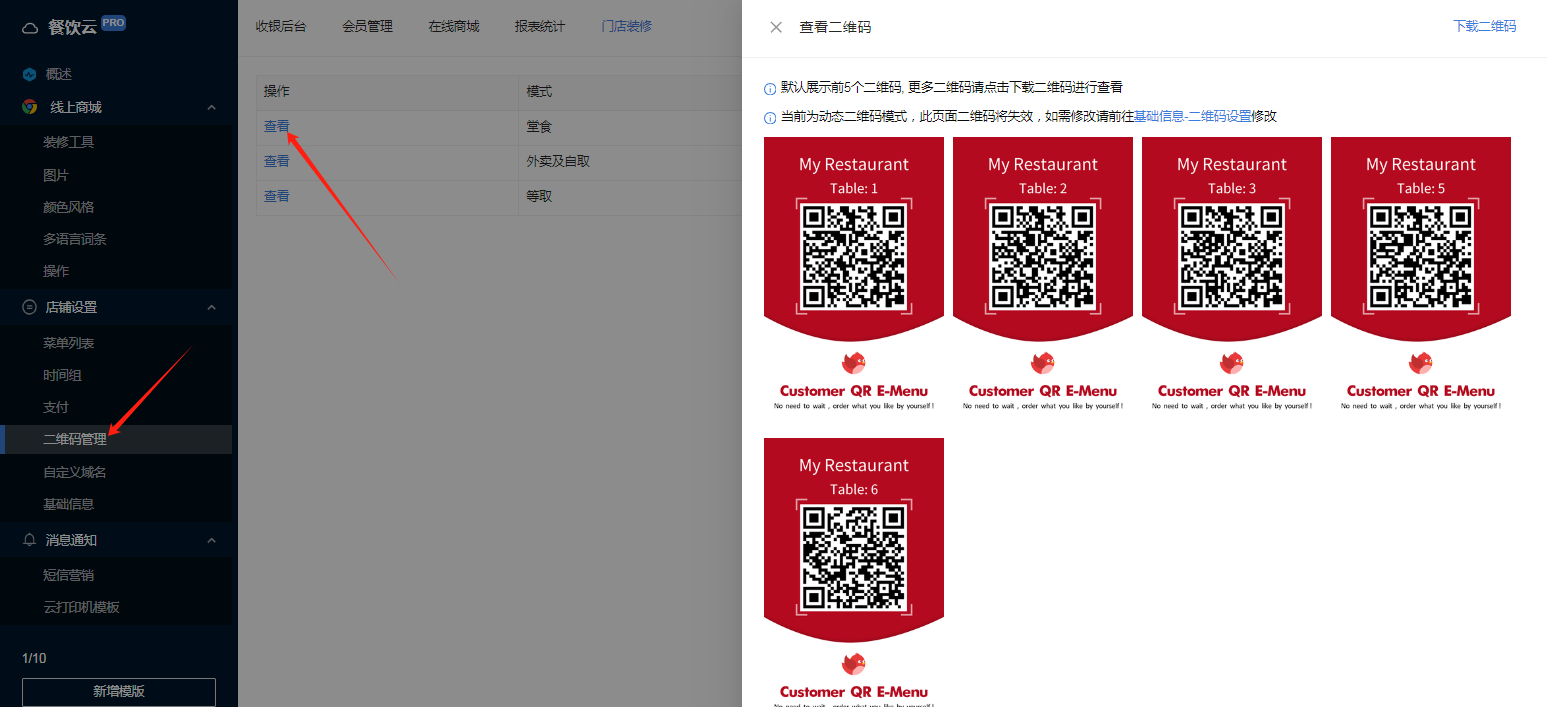Close the 查看二维码 panel
Image resolution: width=1547 pixels, height=707 pixels.
point(776,27)
